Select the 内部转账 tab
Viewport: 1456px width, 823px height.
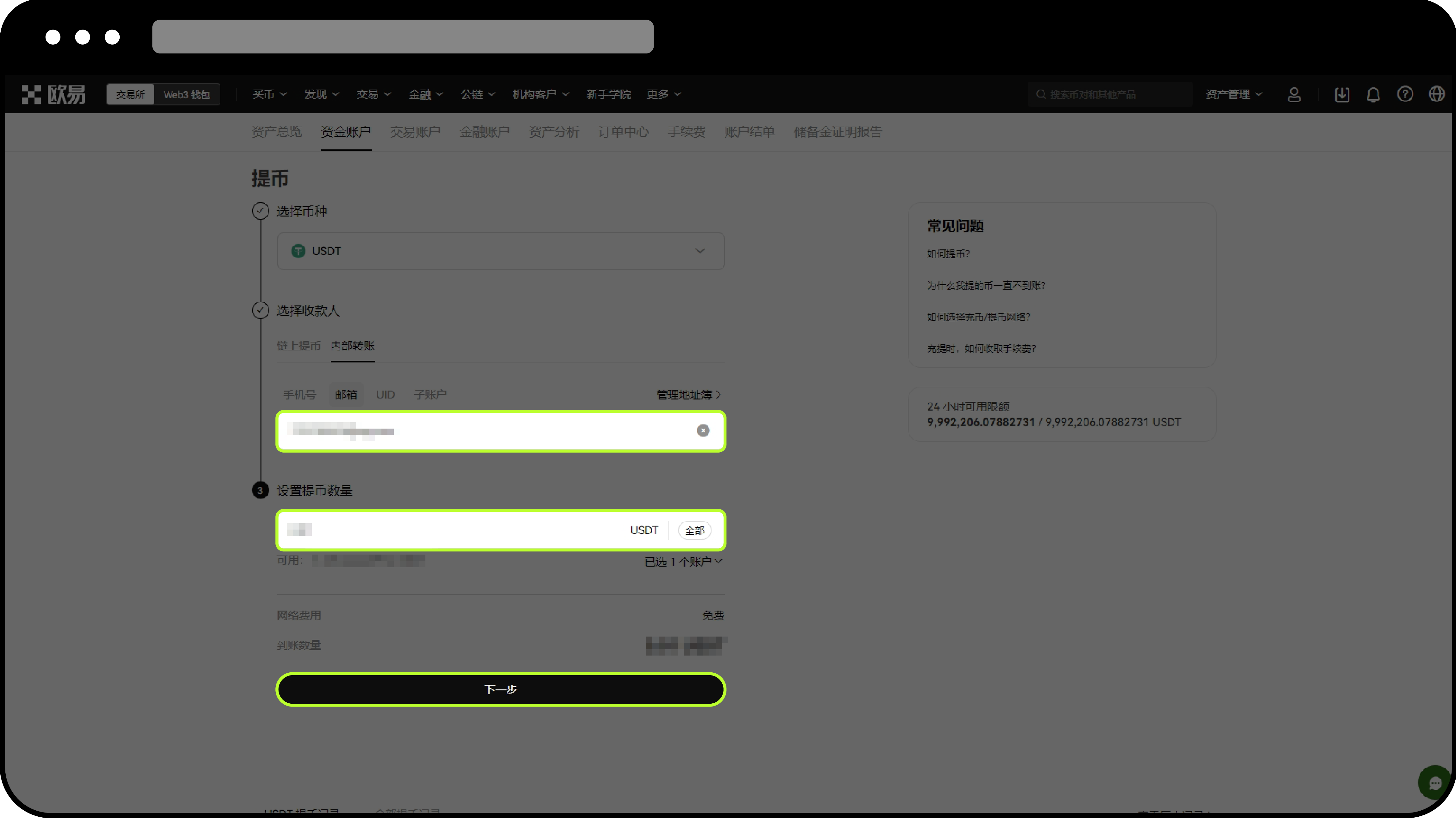coord(353,346)
